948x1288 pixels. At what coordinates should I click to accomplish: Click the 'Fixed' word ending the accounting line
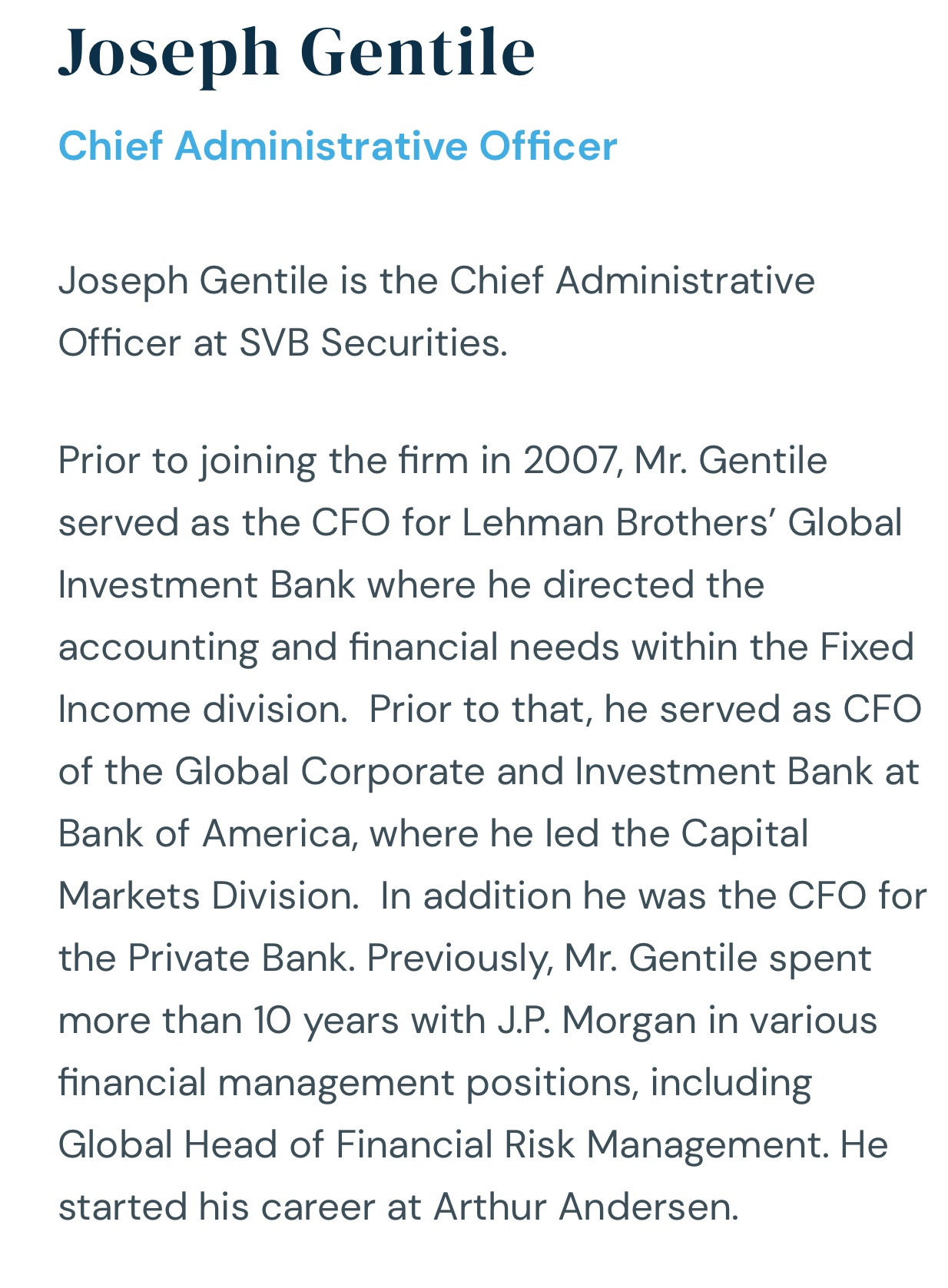tap(867, 647)
